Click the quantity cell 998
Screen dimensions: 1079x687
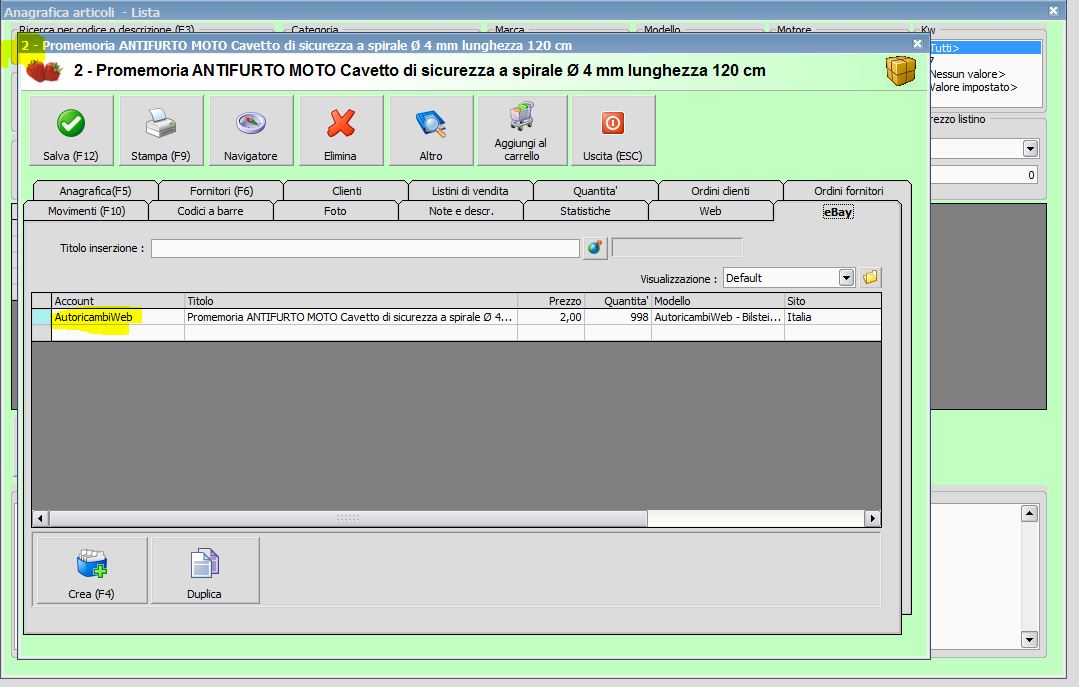tap(618, 317)
